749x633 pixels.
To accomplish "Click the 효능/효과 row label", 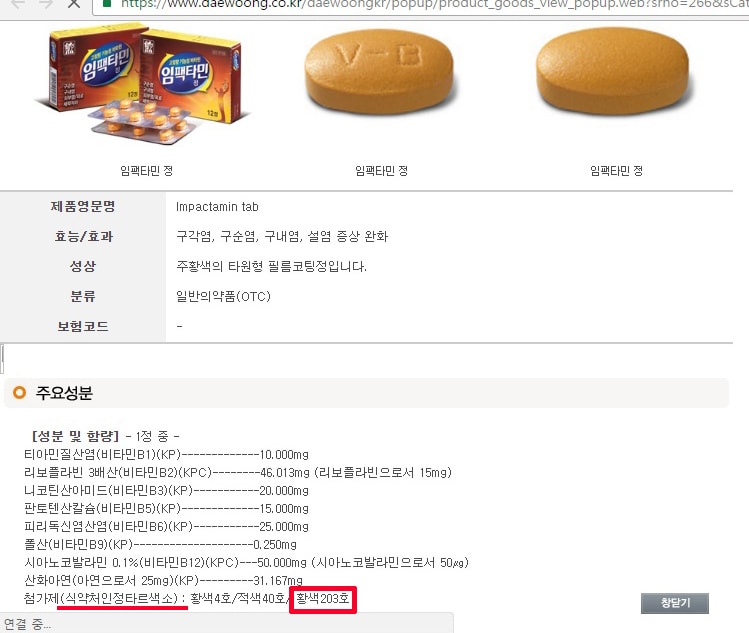I will coord(83,236).
